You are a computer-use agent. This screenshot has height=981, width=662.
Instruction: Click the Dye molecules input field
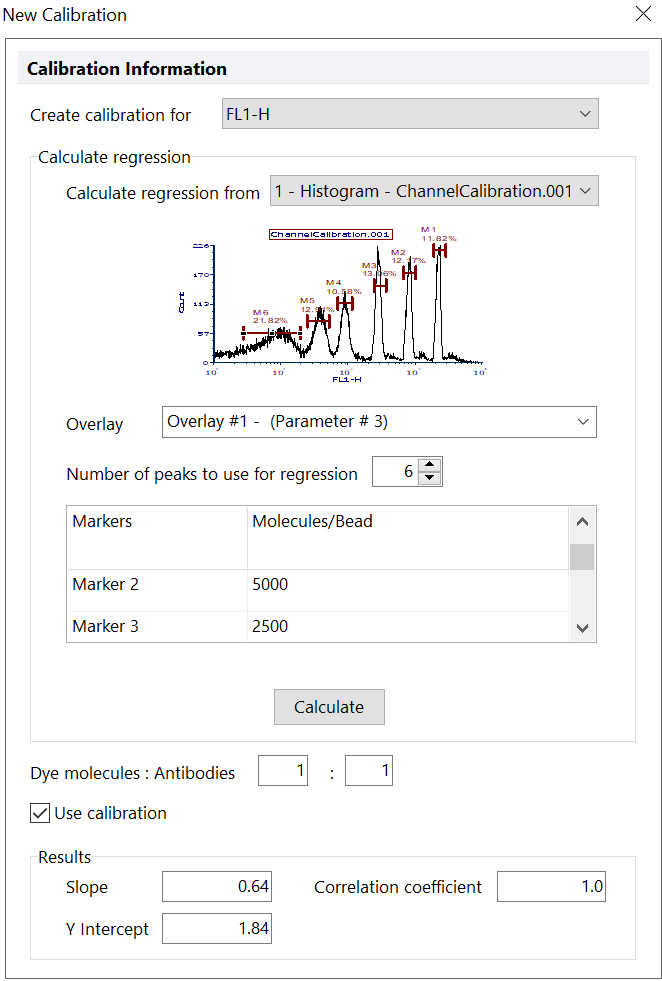(x=282, y=770)
